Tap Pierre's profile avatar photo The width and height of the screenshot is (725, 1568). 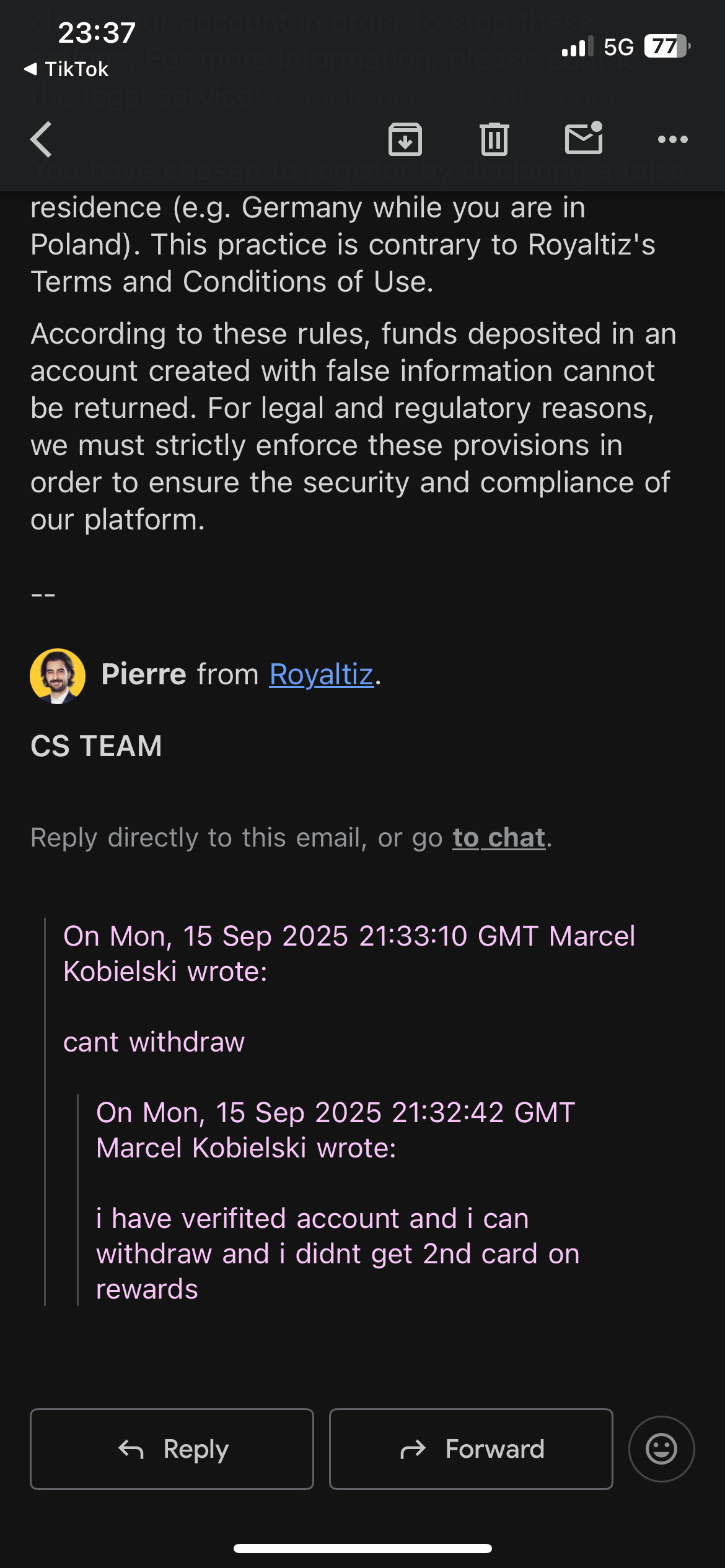coord(58,676)
